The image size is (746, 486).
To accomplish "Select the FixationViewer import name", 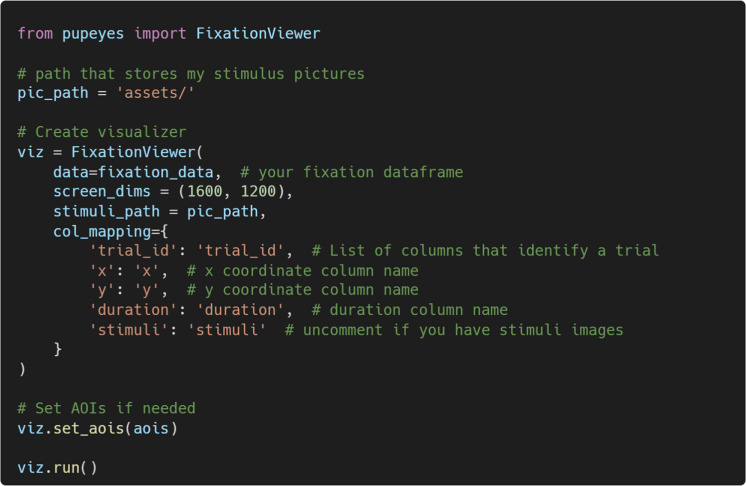I will [258, 33].
